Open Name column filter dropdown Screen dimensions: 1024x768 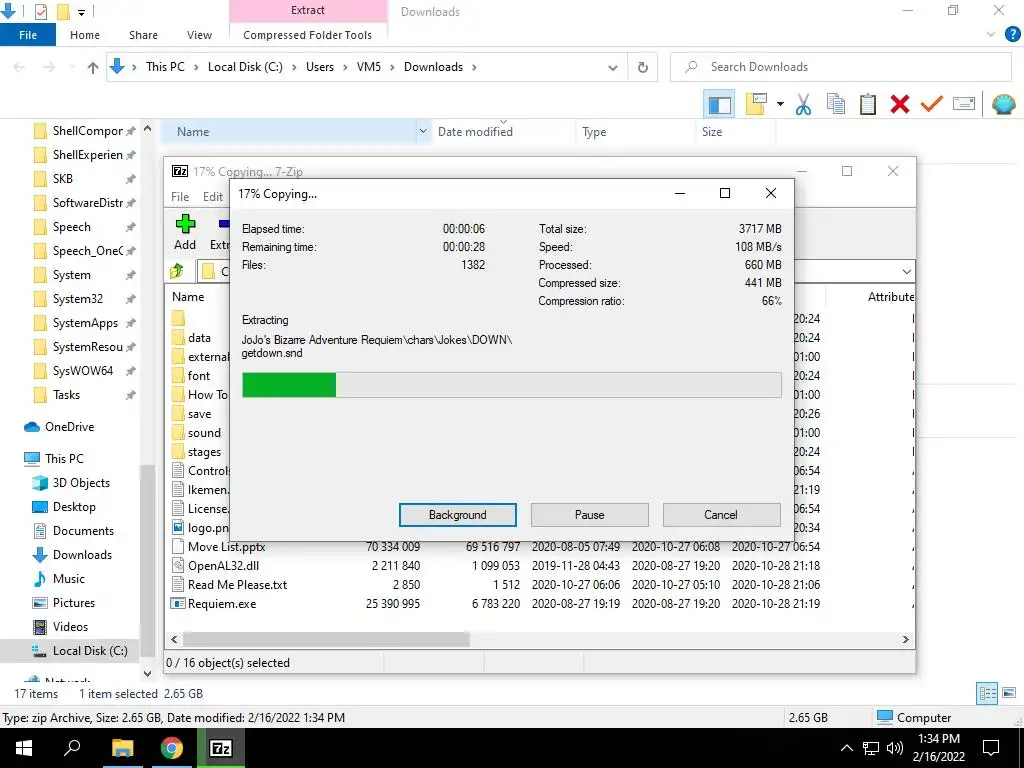click(423, 131)
